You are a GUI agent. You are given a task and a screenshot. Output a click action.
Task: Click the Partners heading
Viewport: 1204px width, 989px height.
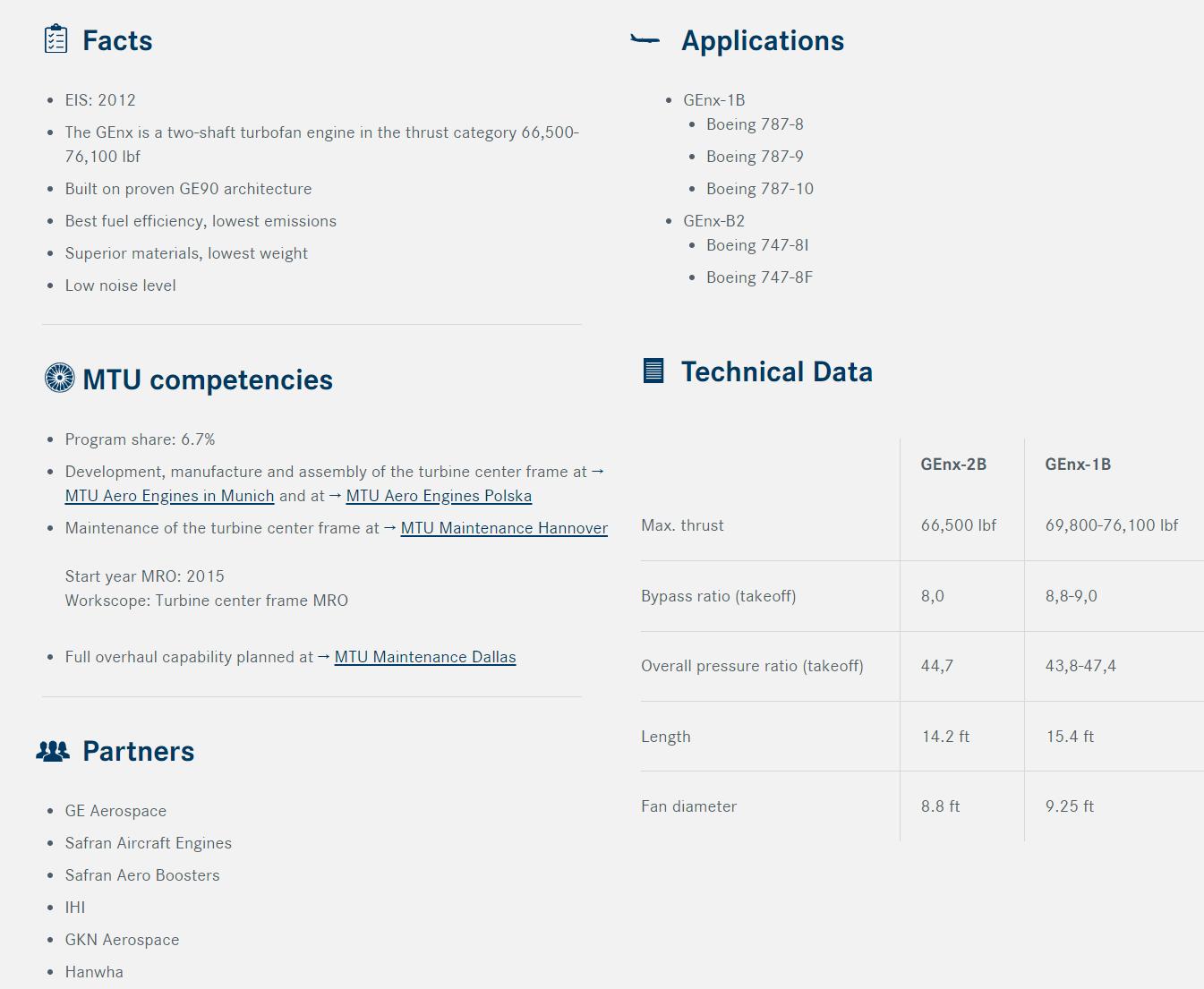point(139,751)
